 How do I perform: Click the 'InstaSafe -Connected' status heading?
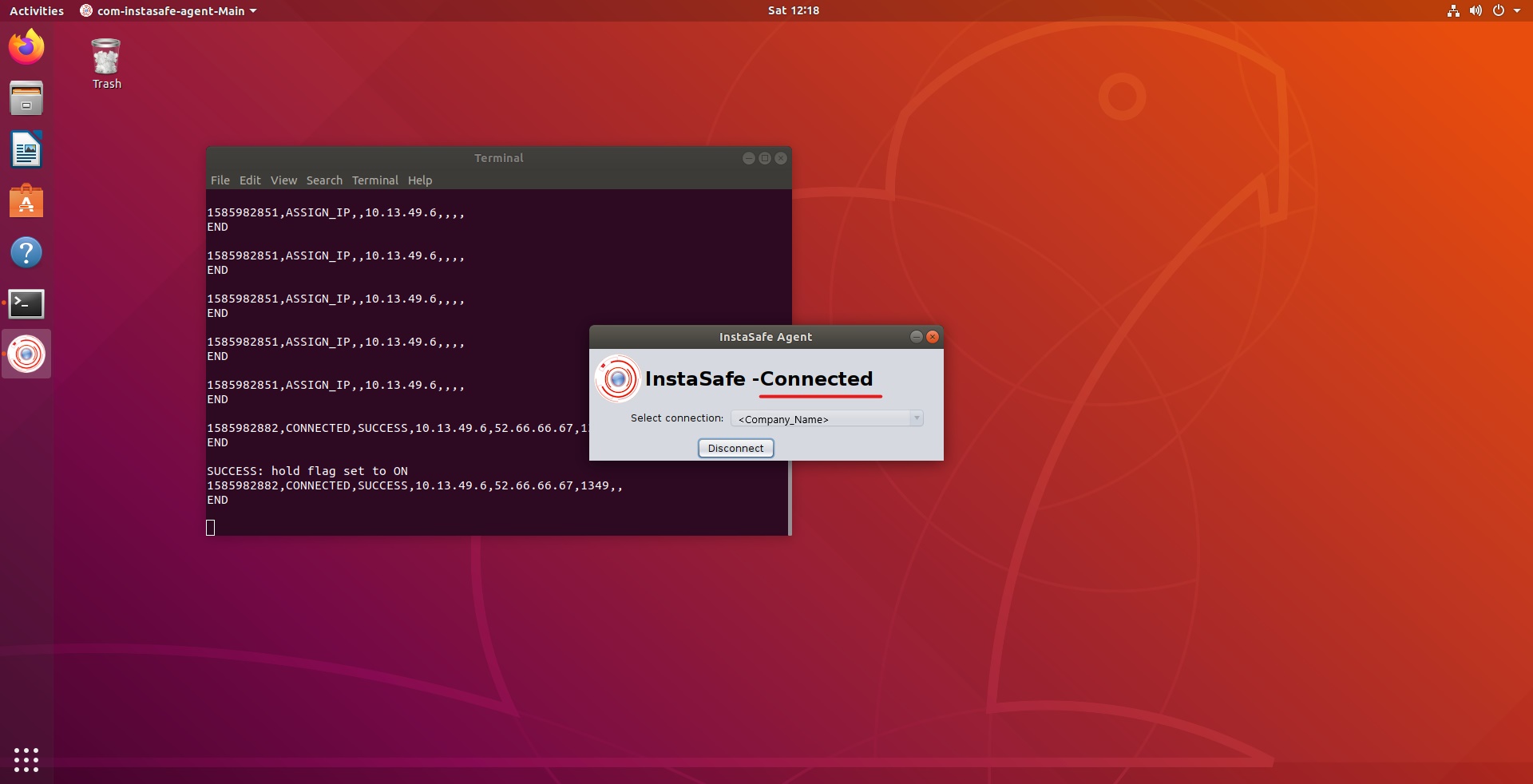[x=759, y=378]
